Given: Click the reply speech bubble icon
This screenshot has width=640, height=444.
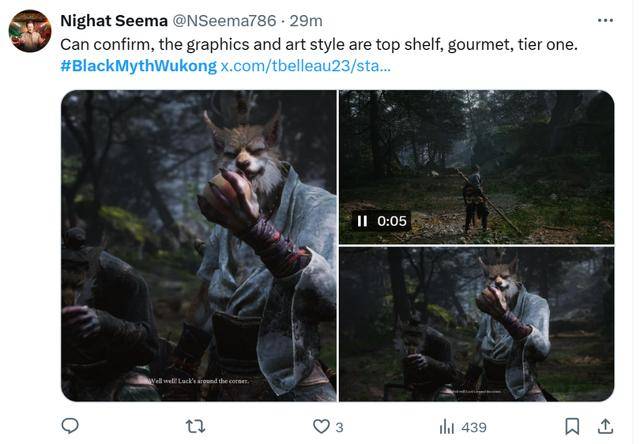Looking at the screenshot, I should coord(70,426).
